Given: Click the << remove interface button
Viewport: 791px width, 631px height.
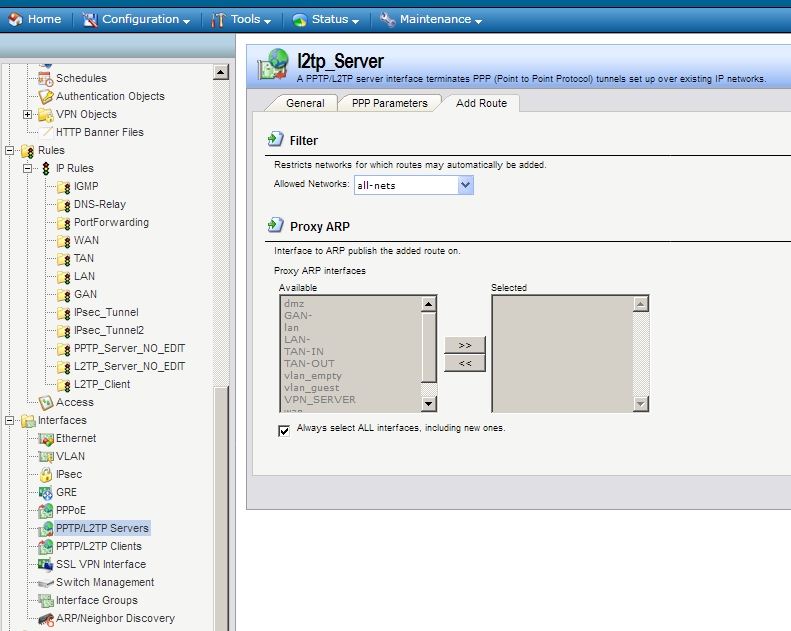Looking at the screenshot, I should click(x=465, y=363).
